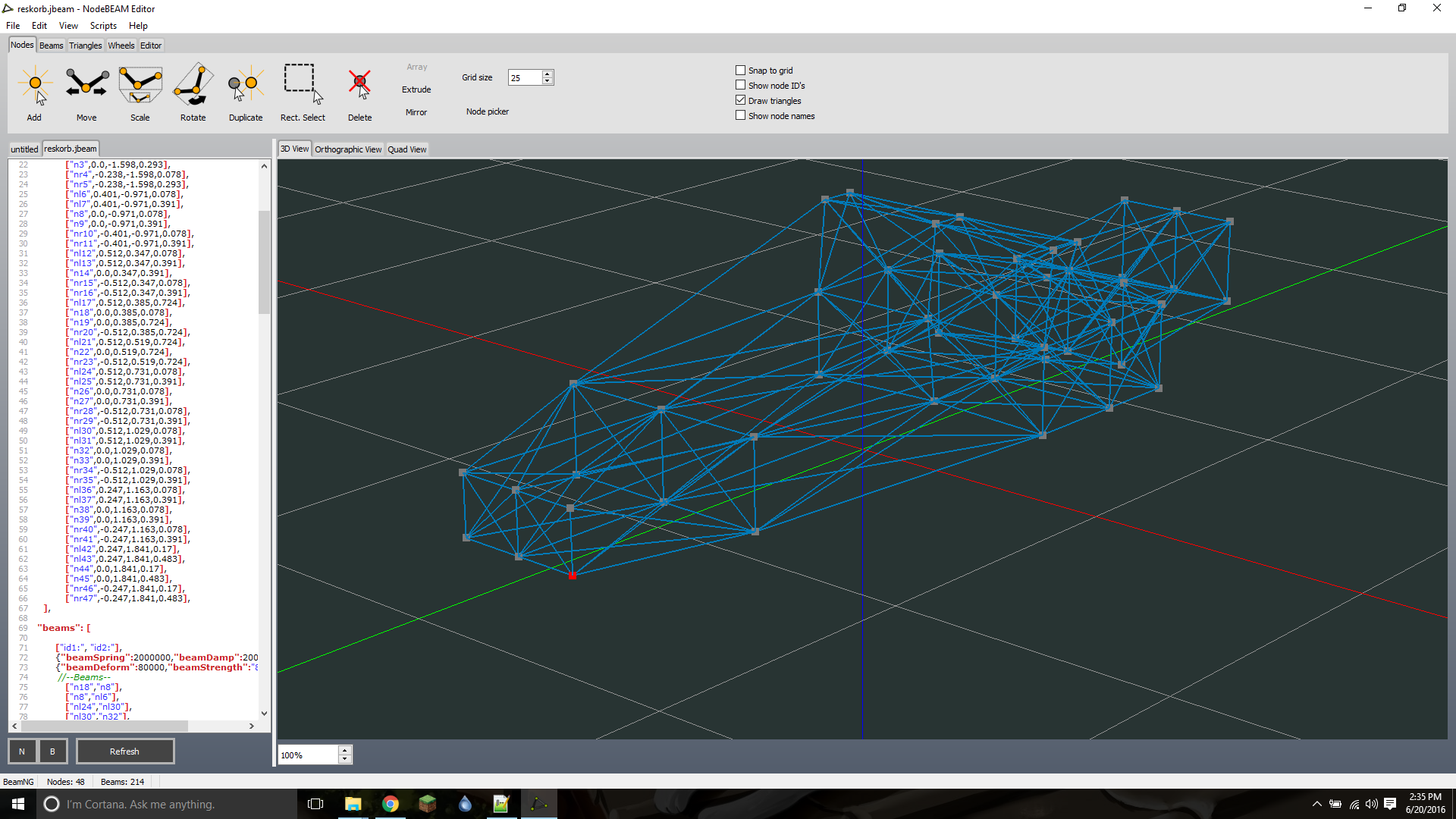Open the volume control in system tray

pyautogui.click(x=1371, y=804)
